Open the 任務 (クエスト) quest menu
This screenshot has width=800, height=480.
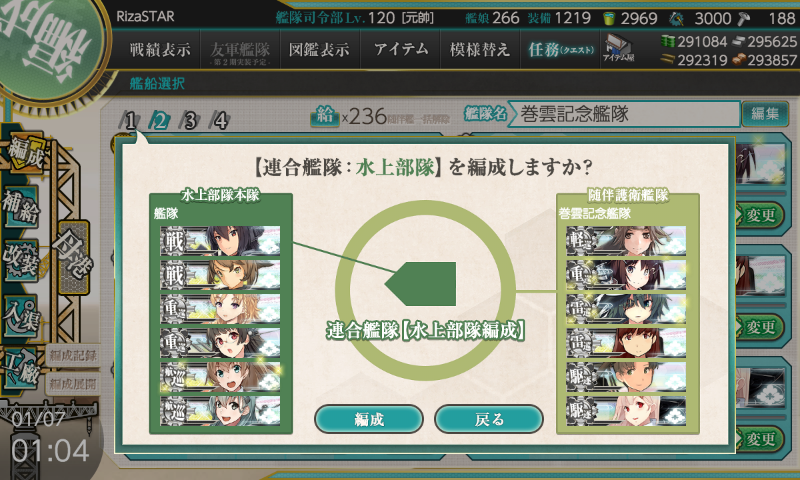coord(560,49)
